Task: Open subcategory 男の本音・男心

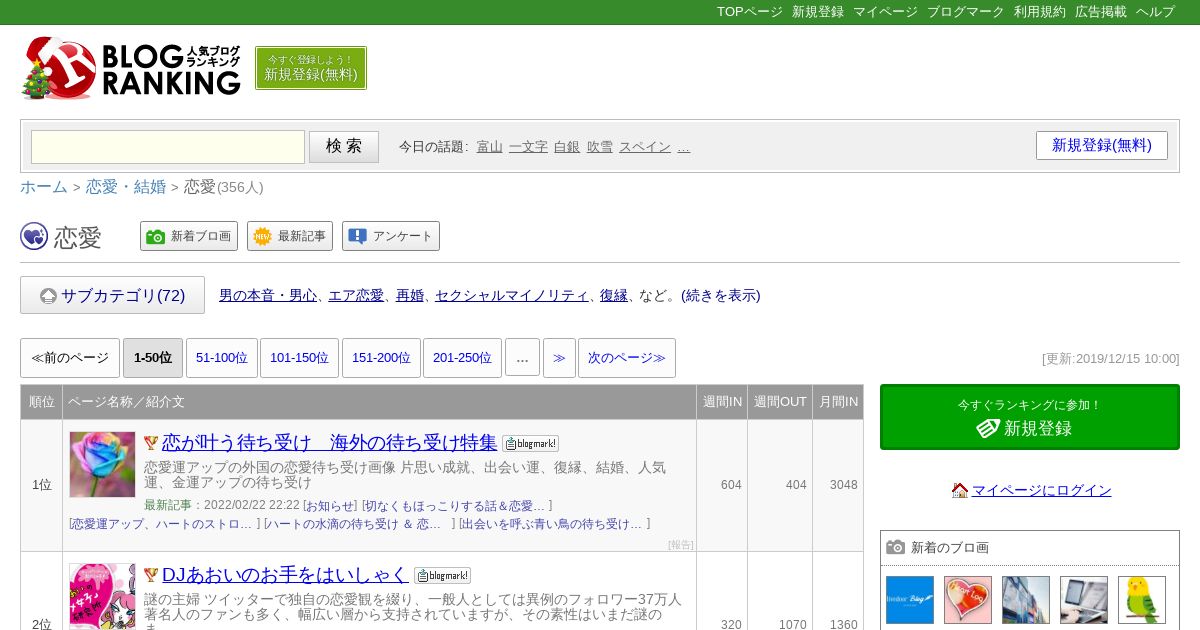Action: 268,295
